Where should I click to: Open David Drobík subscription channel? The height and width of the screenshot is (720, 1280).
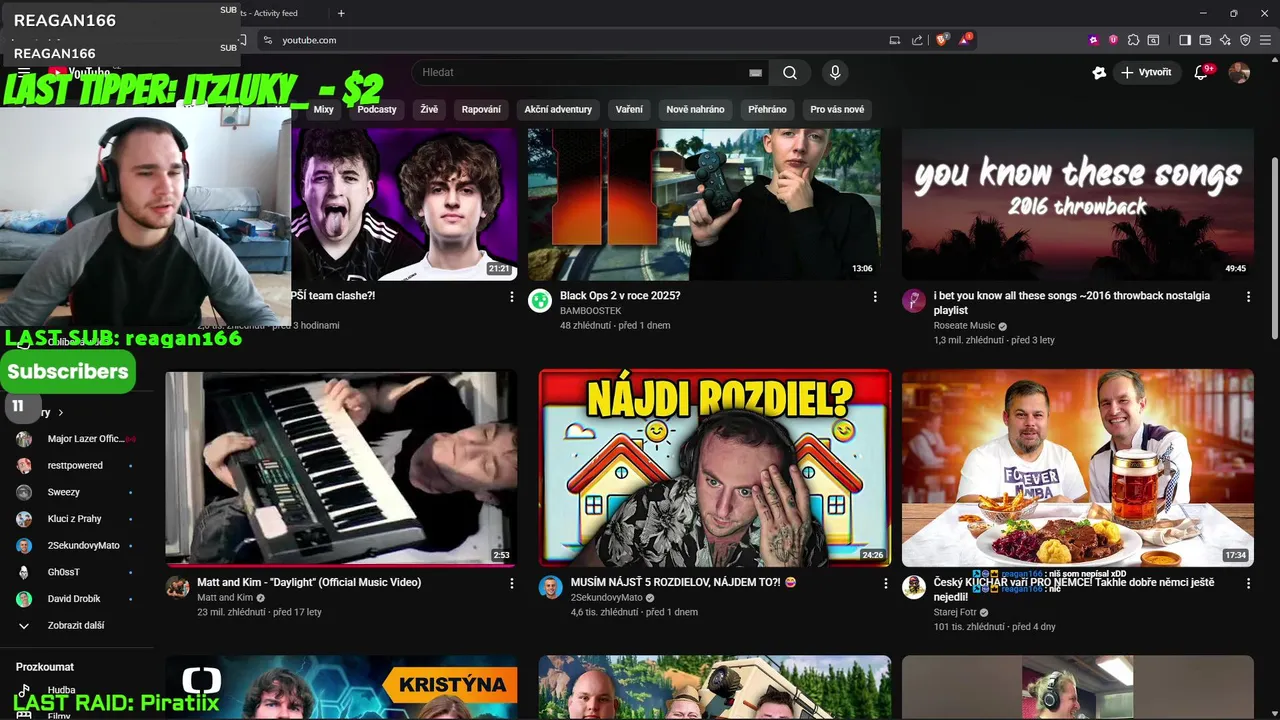pos(77,599)
